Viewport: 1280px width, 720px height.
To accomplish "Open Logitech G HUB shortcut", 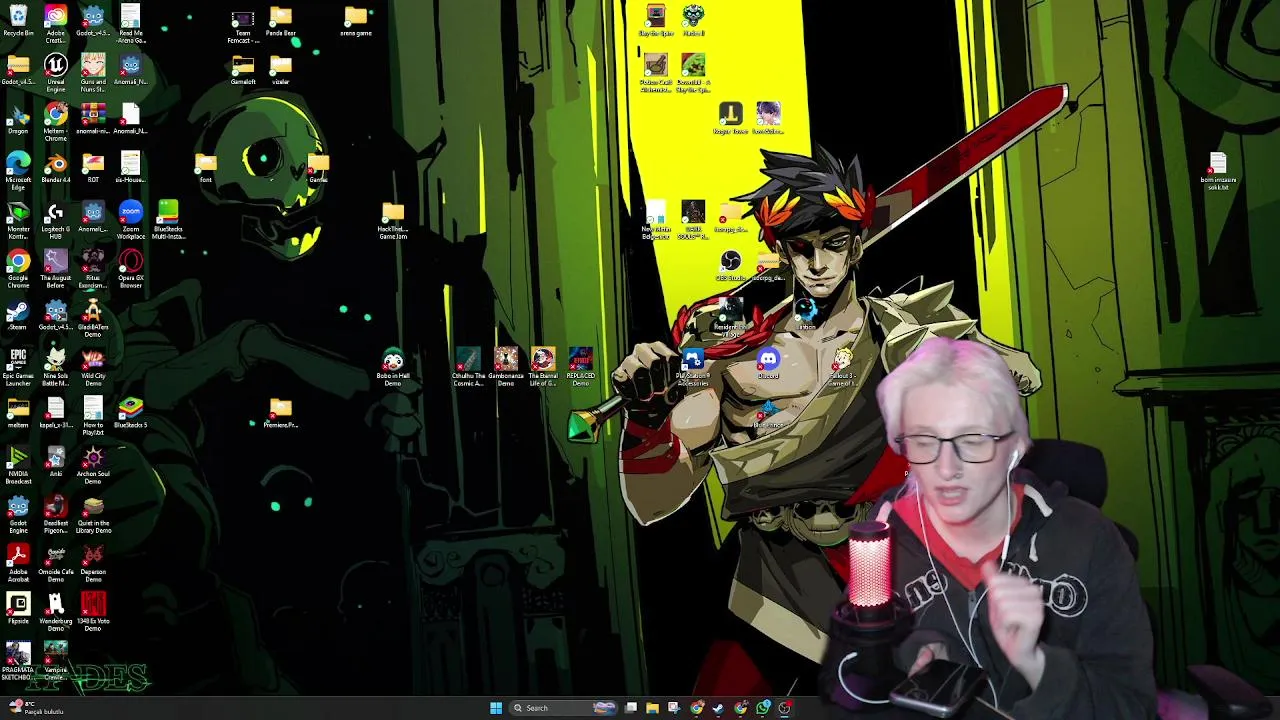I will click(55, 220).
